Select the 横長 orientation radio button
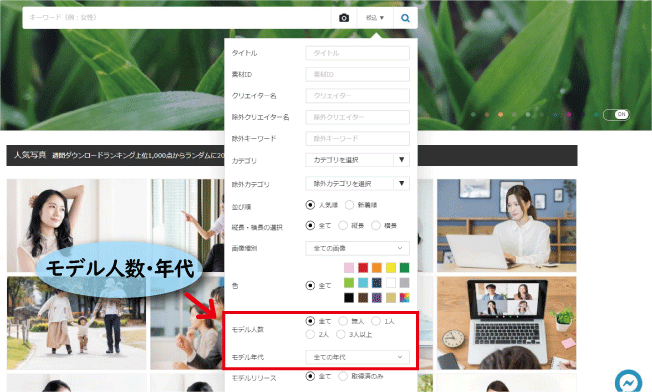Viewport: 652px width, 392px height. [x=375, y=225]
